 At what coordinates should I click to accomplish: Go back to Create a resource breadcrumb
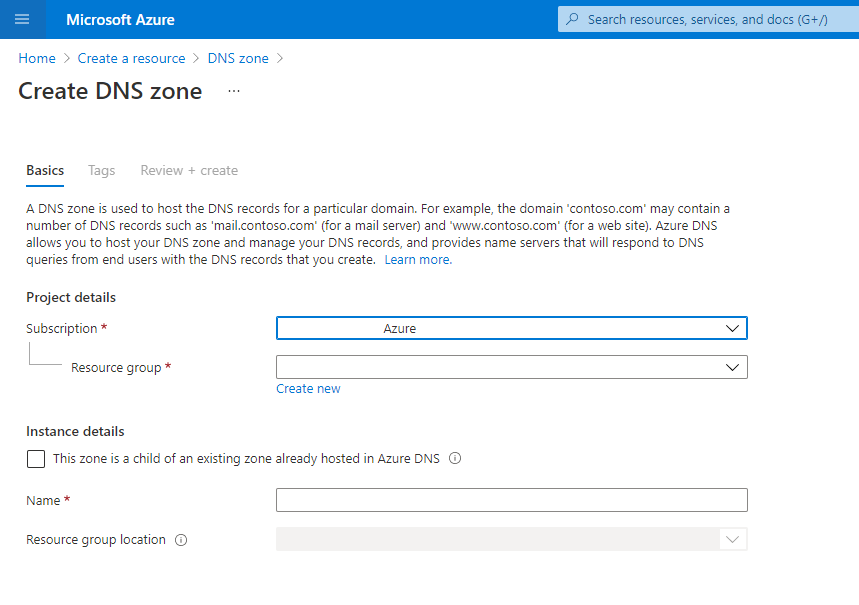point(131,58)
